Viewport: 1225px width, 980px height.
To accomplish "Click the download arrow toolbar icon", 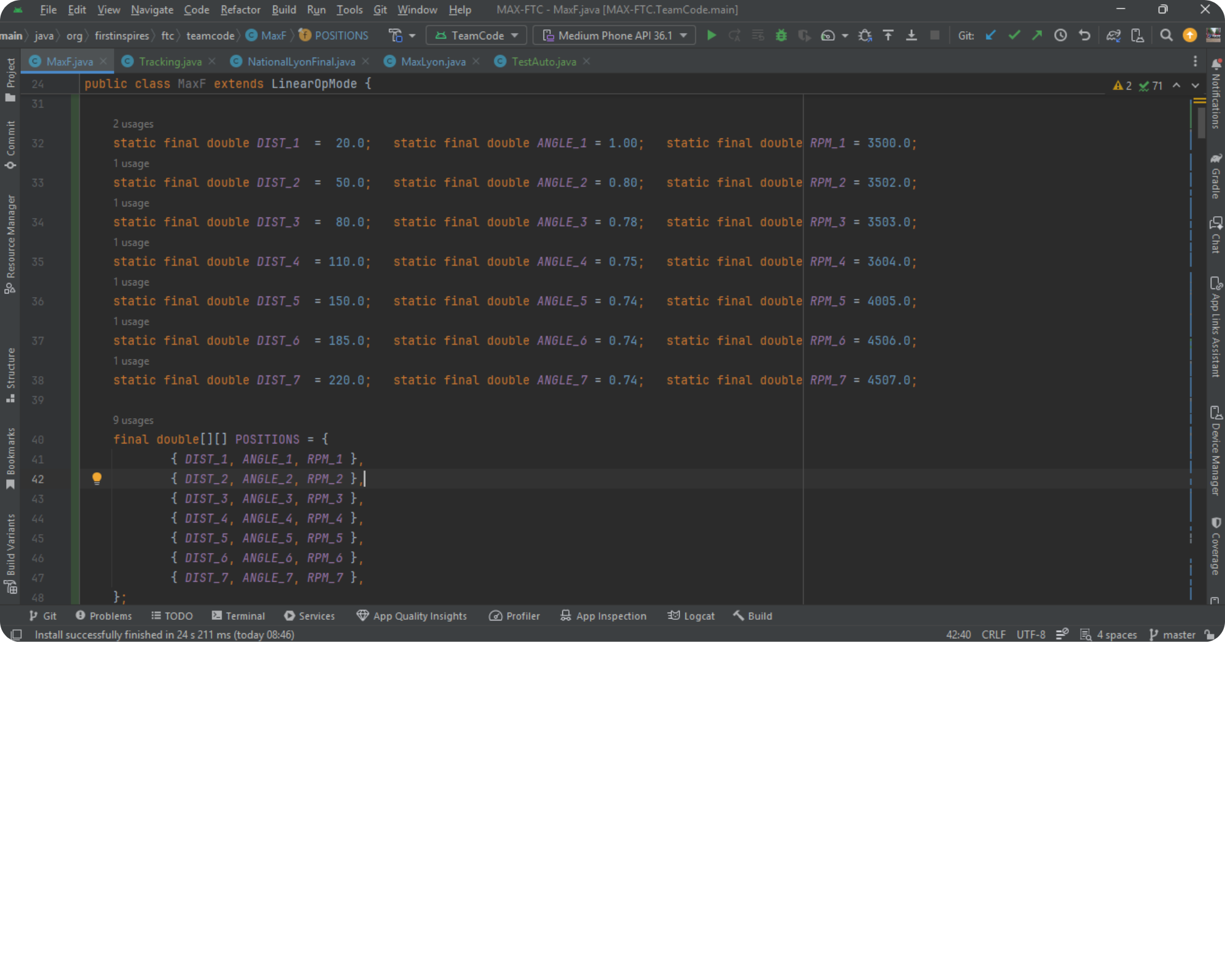I will coord(911,36).
